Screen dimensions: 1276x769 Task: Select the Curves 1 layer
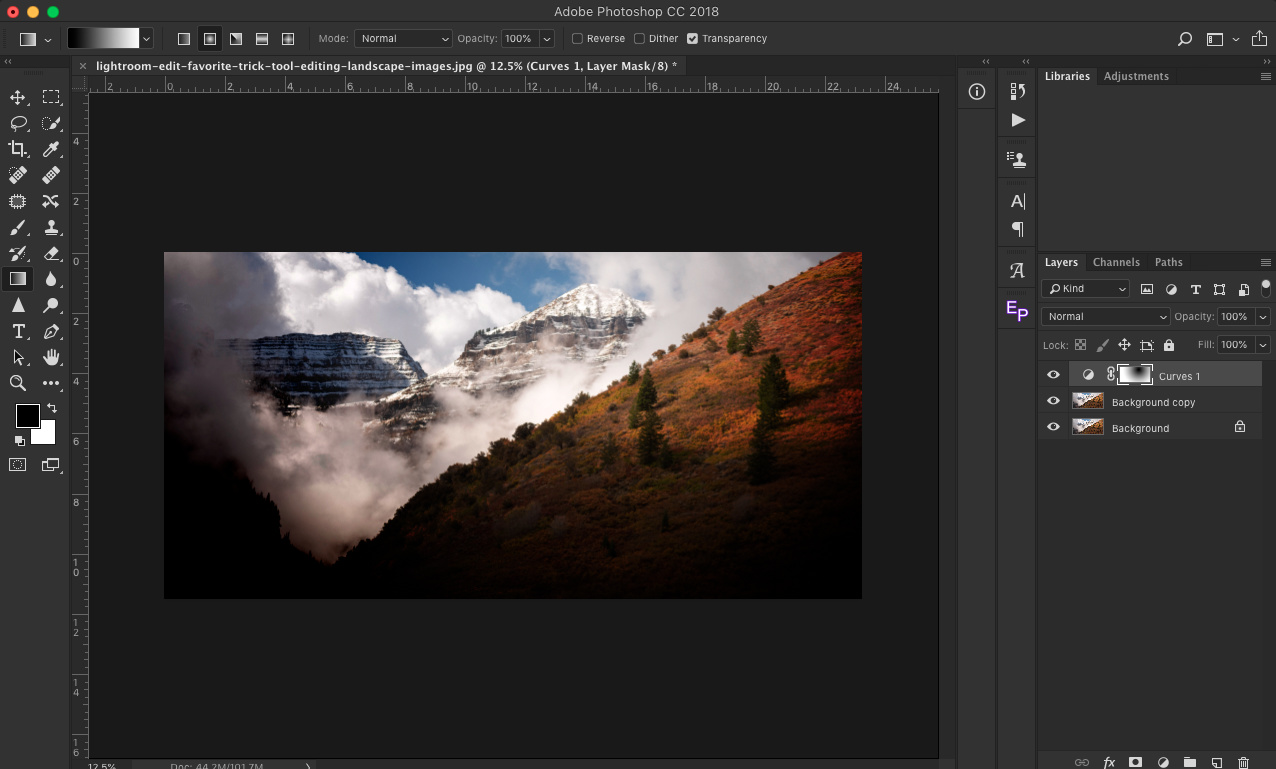(1179, 375)
